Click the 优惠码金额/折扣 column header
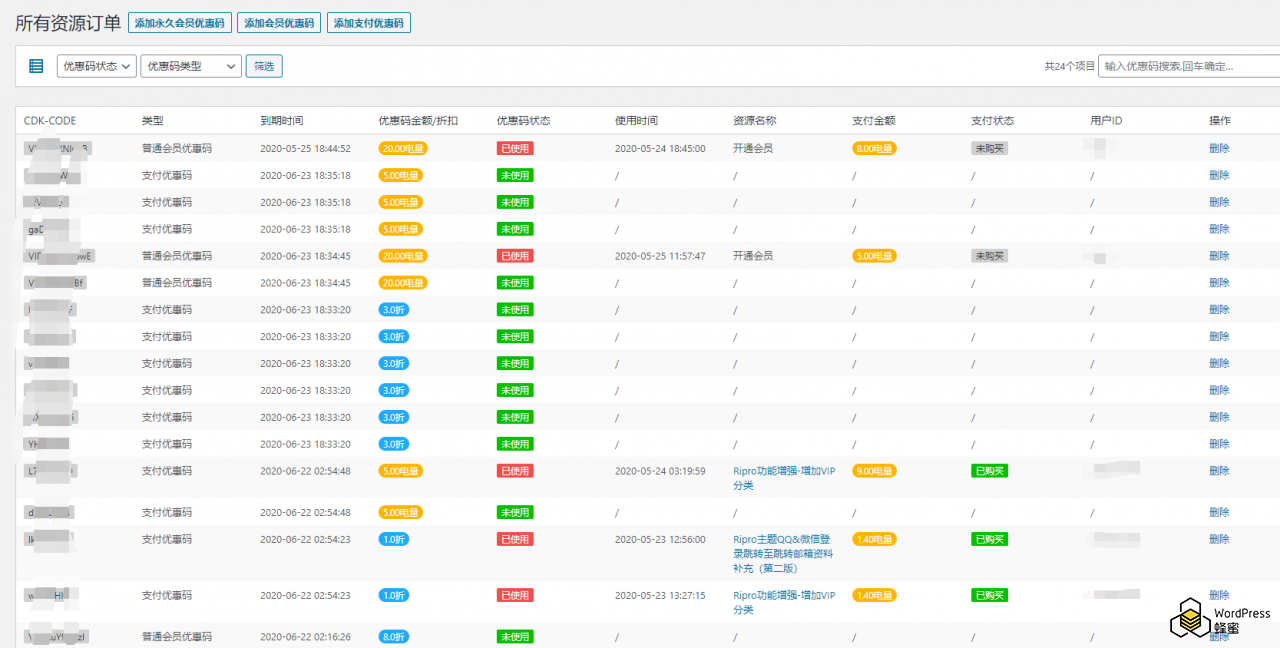The height and width of the screenshot is (648, 1280). point(418,121)
